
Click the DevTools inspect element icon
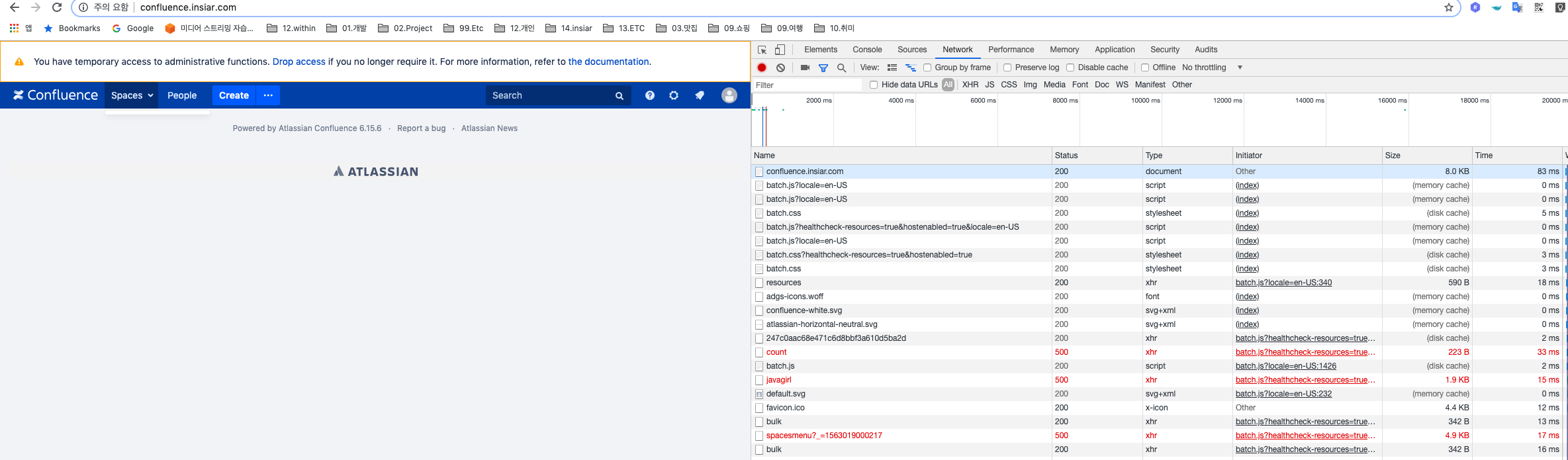[x=762, y=50]
